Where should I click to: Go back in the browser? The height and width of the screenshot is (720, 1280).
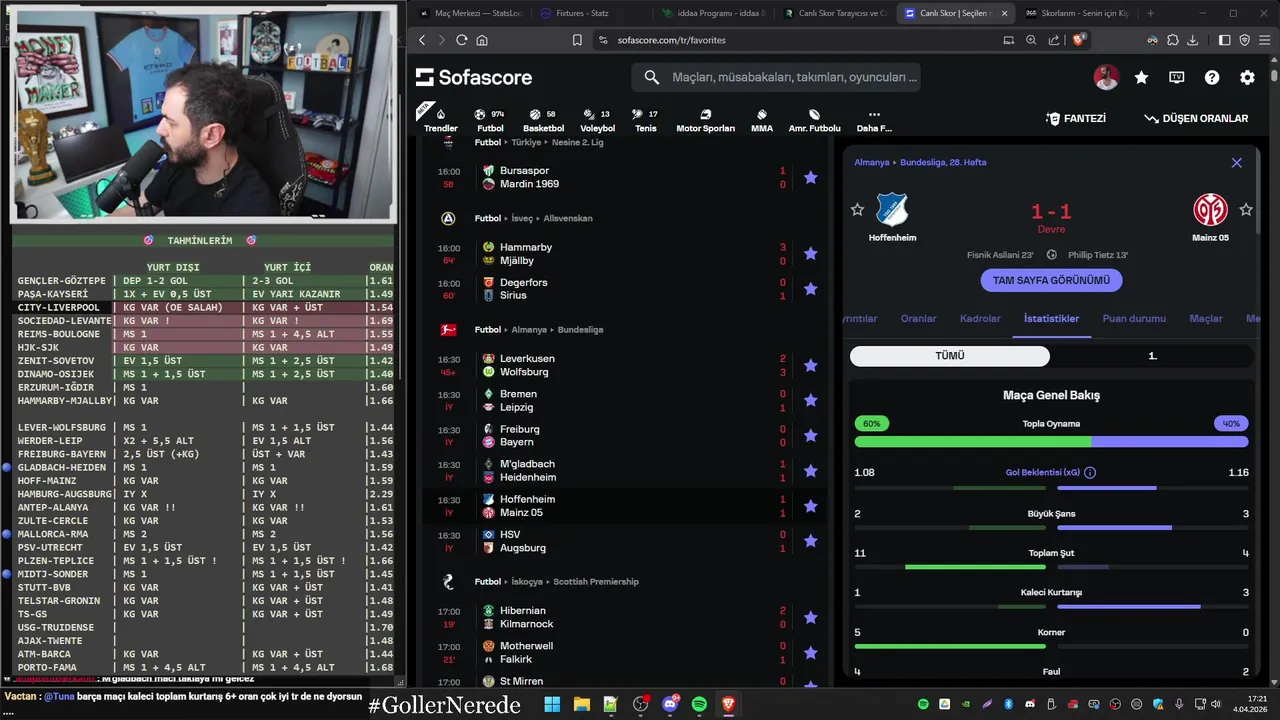coord(422,40)
